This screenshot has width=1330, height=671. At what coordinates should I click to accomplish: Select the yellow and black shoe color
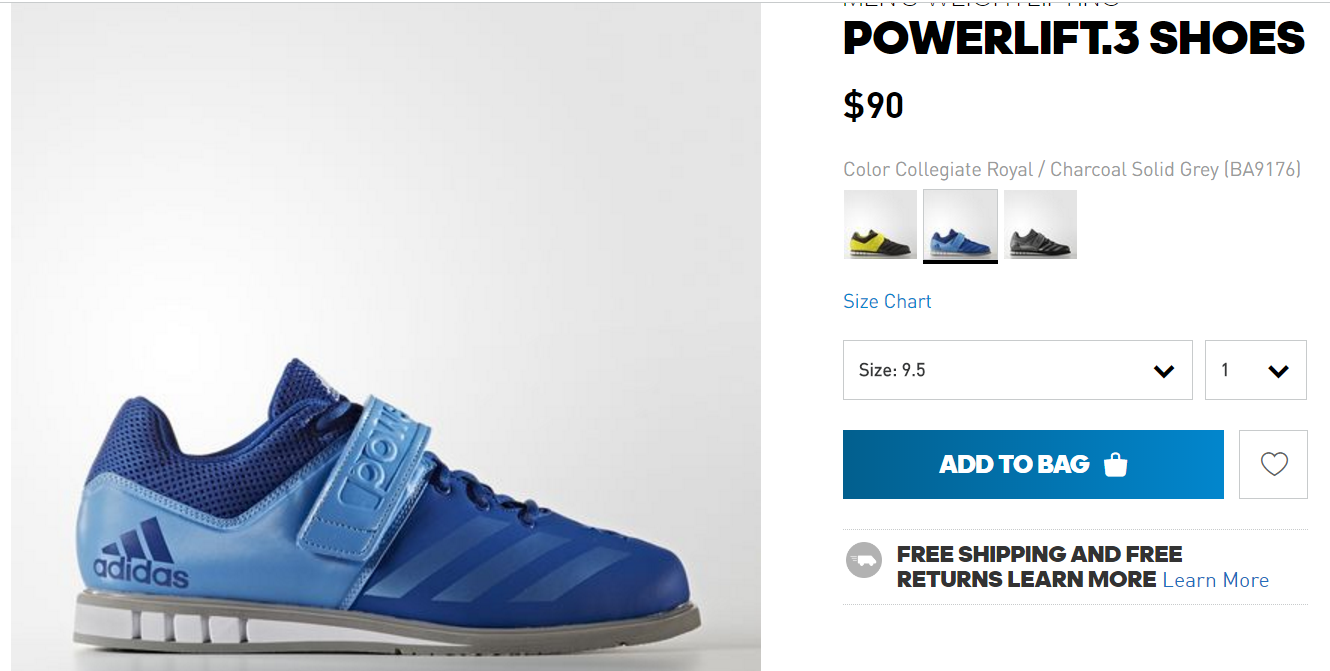click(880, 225)
